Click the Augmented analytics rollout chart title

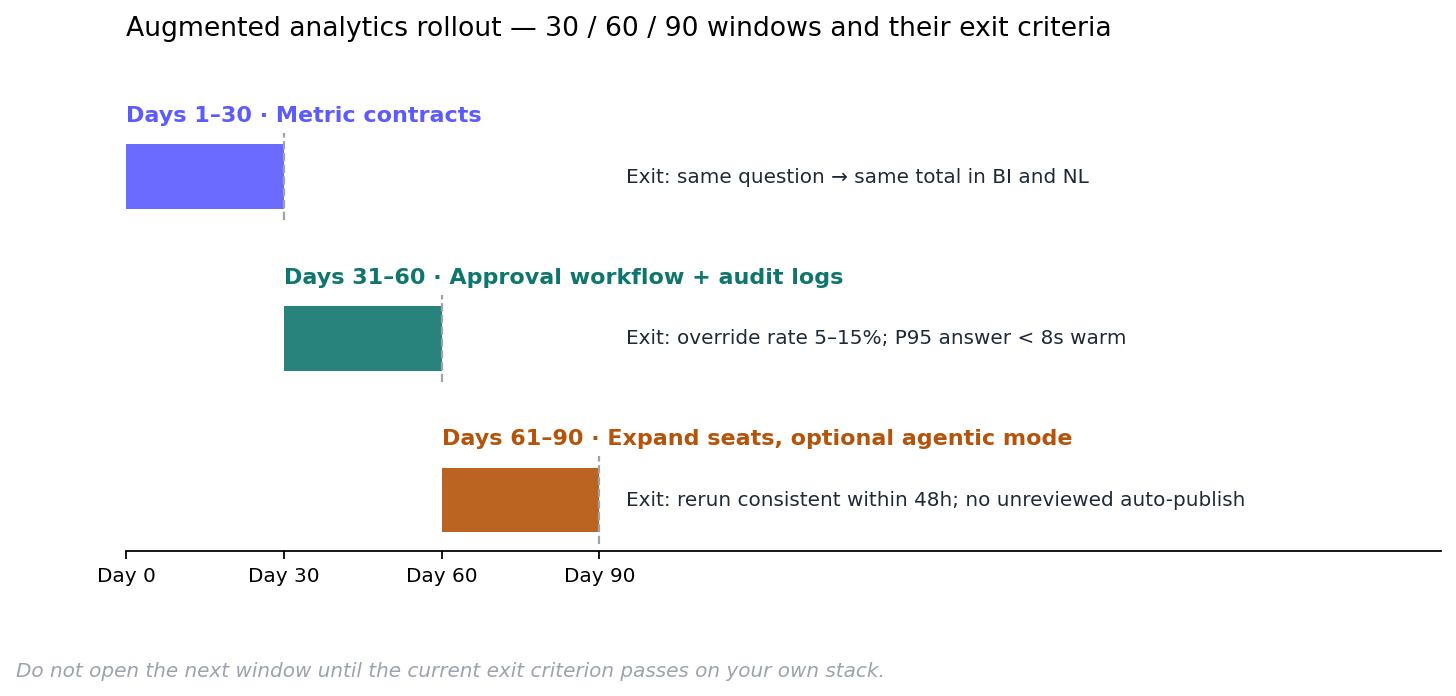(x=618, y=28)
